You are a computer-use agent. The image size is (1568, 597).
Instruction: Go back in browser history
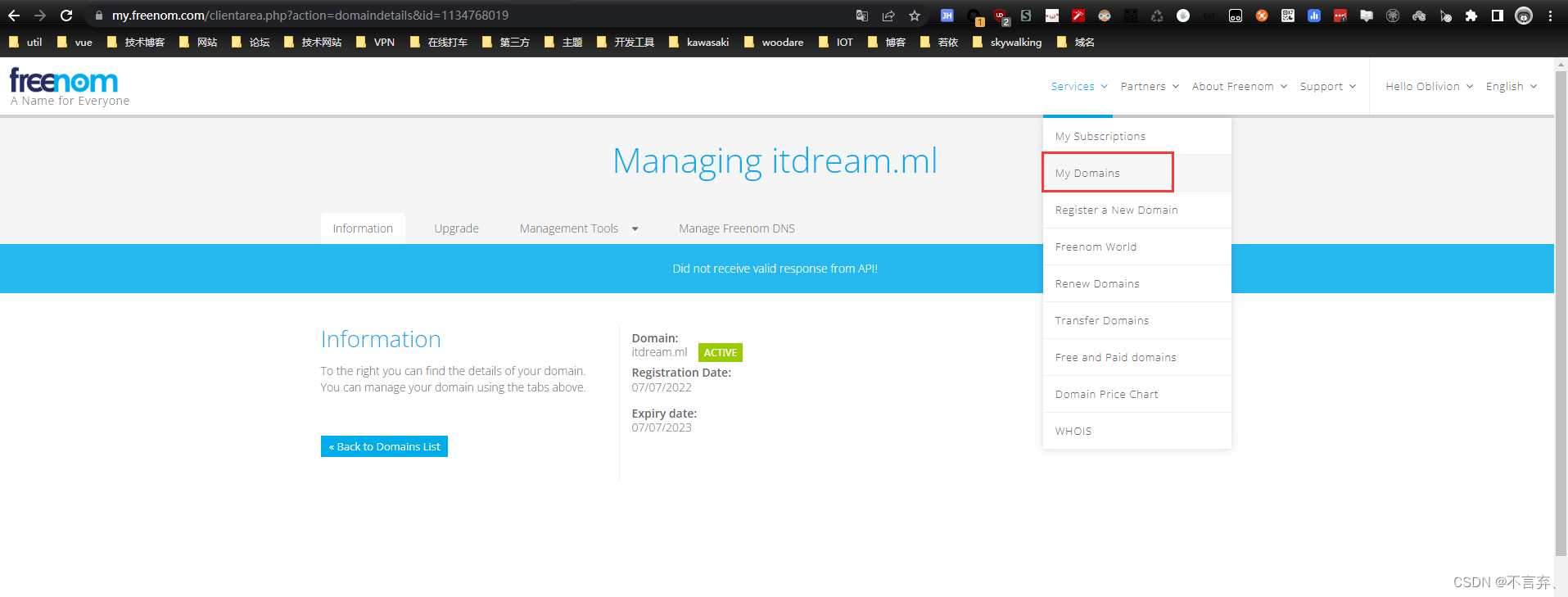pos(14,16)
